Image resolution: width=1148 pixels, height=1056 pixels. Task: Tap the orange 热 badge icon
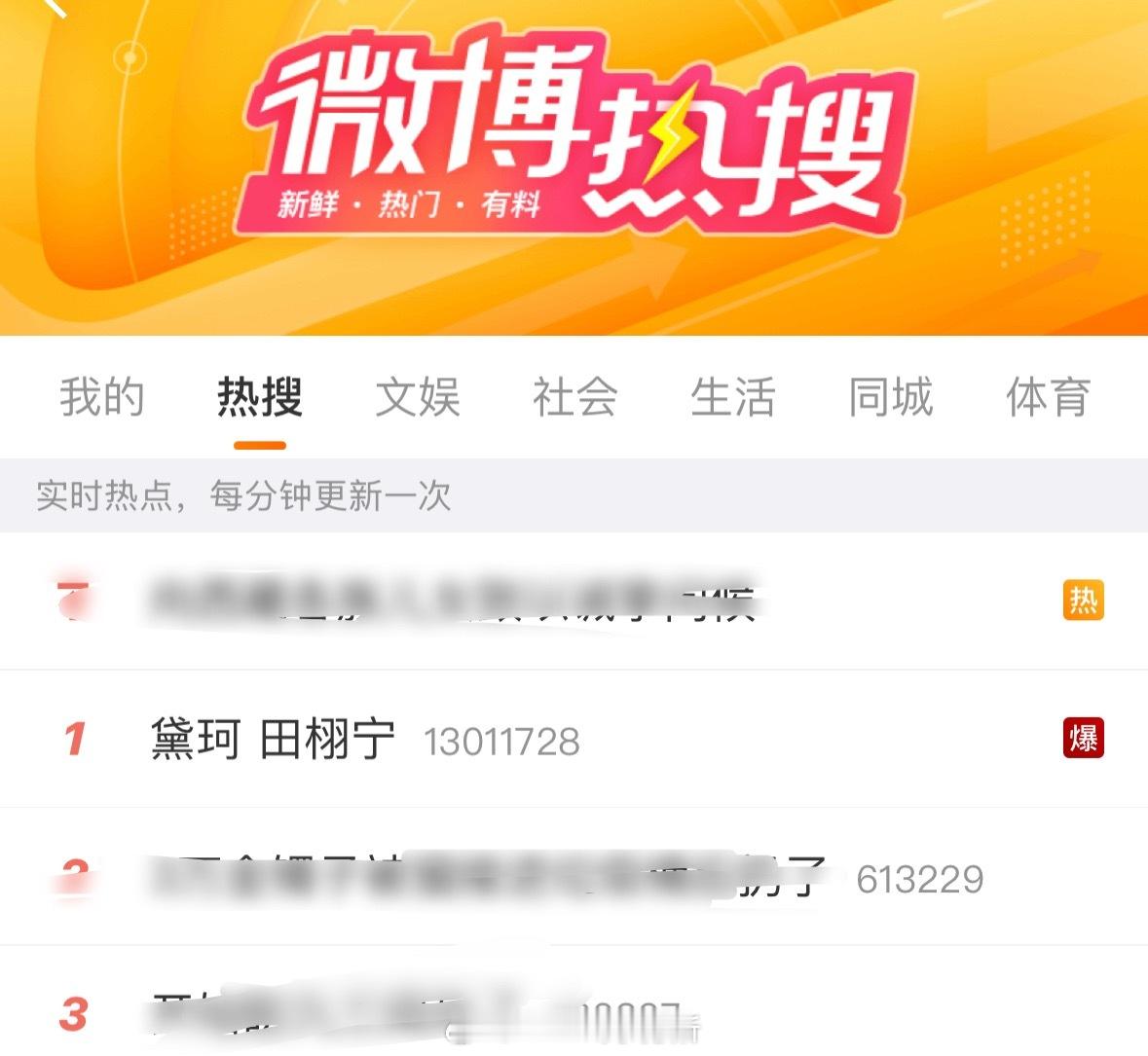point(1084,601)
